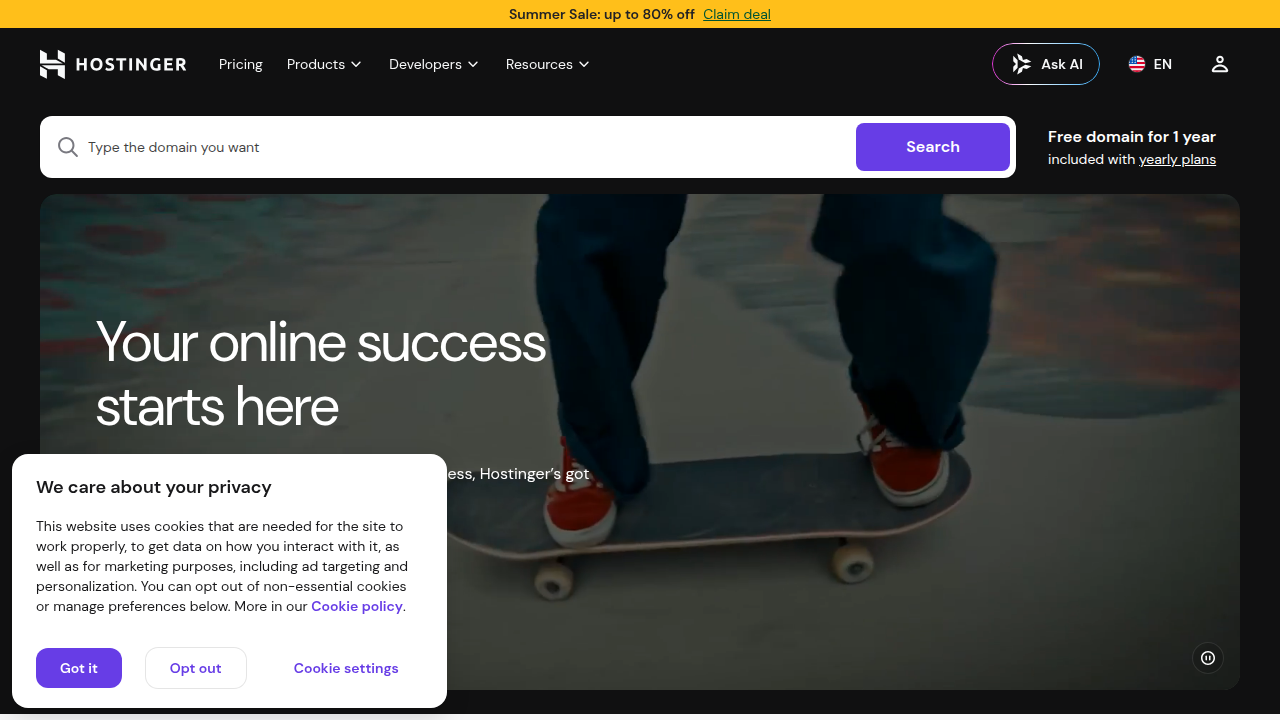Image resolution: width=1280 pixels, height=720 pixels.
Task: Click the Ask AI sparkle icon
Action: (1021, 64)
